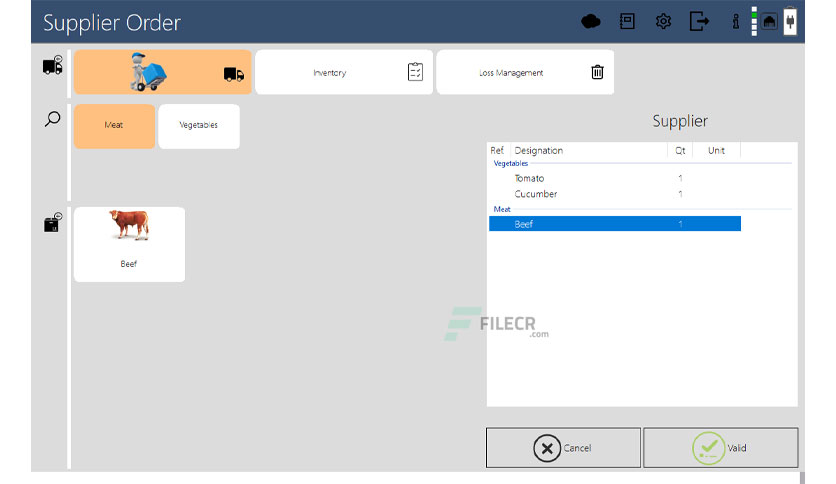Viewport: 836px width, 484px height.
Task: Click the power plug status icon
Action: pos(790,21)
